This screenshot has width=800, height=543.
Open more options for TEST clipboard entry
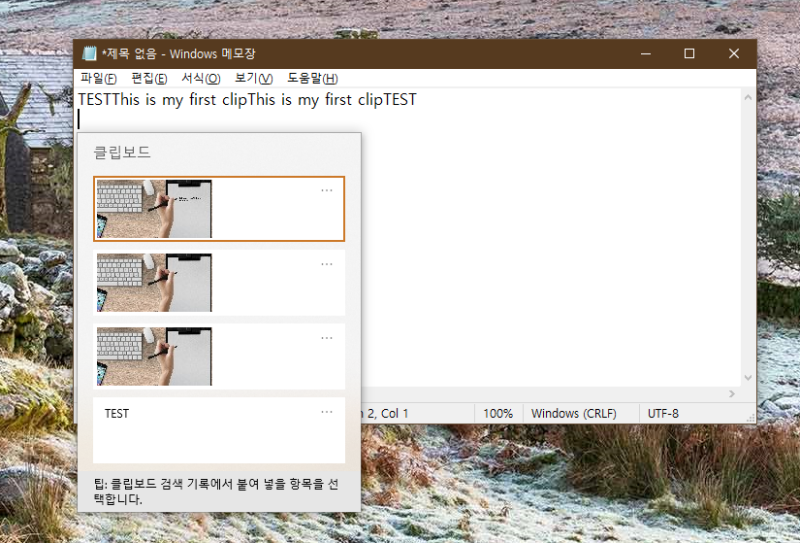click(327, 412)
